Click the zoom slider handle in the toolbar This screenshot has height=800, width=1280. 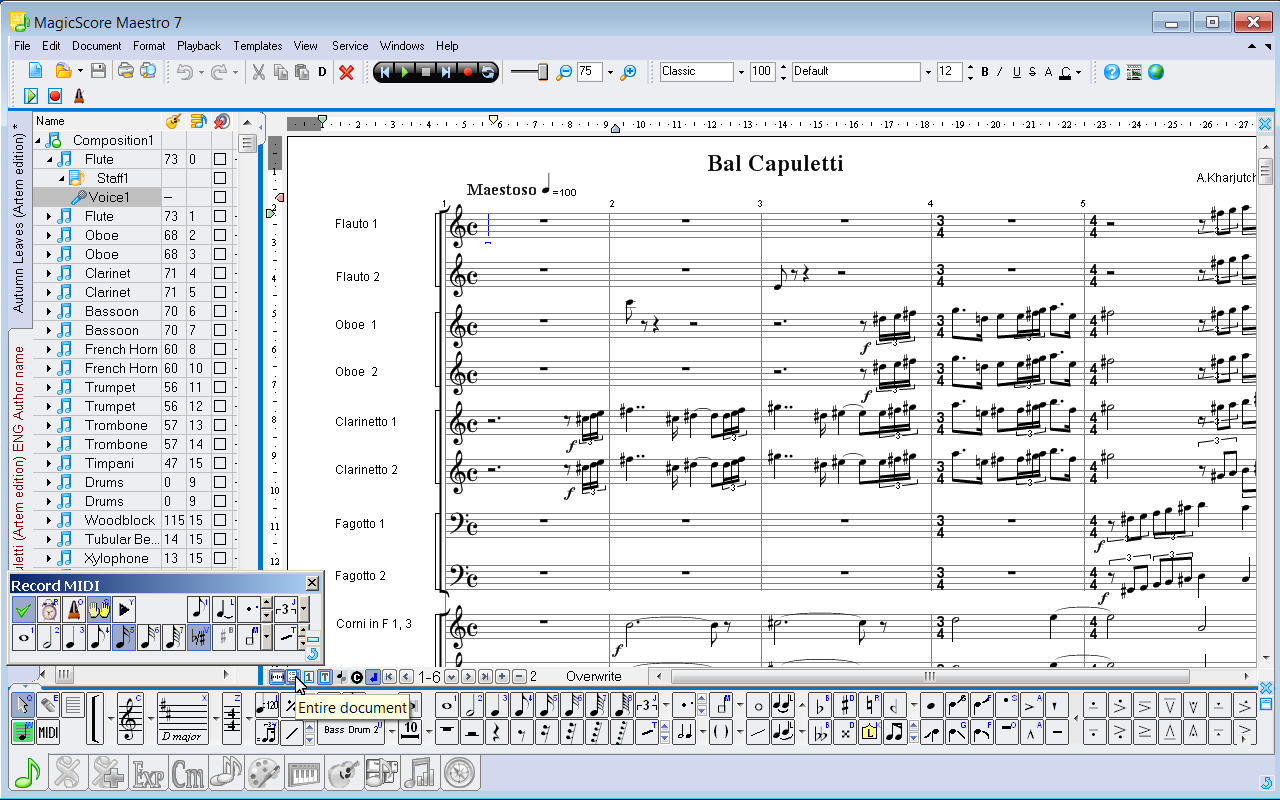(x=543, y=72)
